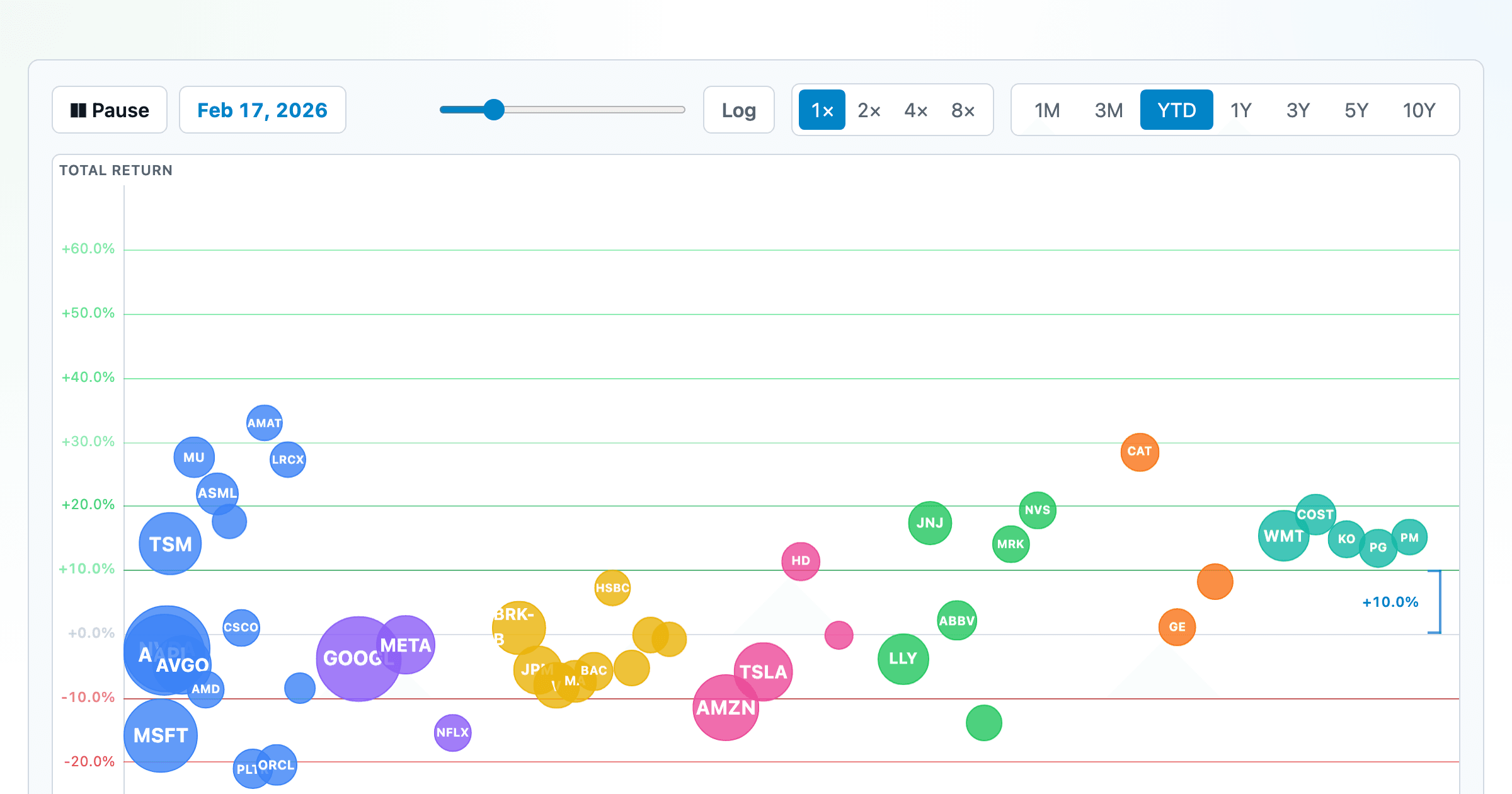
Task: Select the YTD time range
Action: point(1177,110)
